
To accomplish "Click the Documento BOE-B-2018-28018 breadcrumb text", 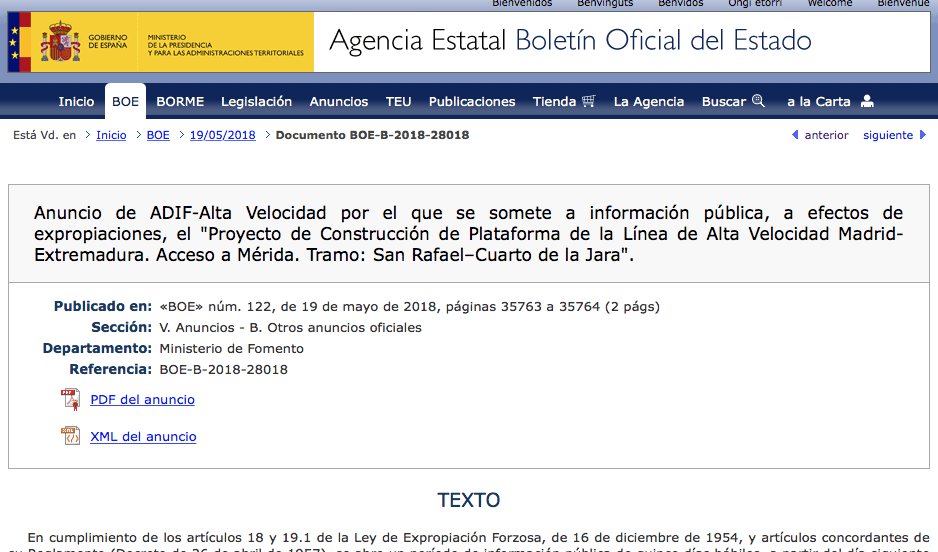I will [x=372, y=135].
